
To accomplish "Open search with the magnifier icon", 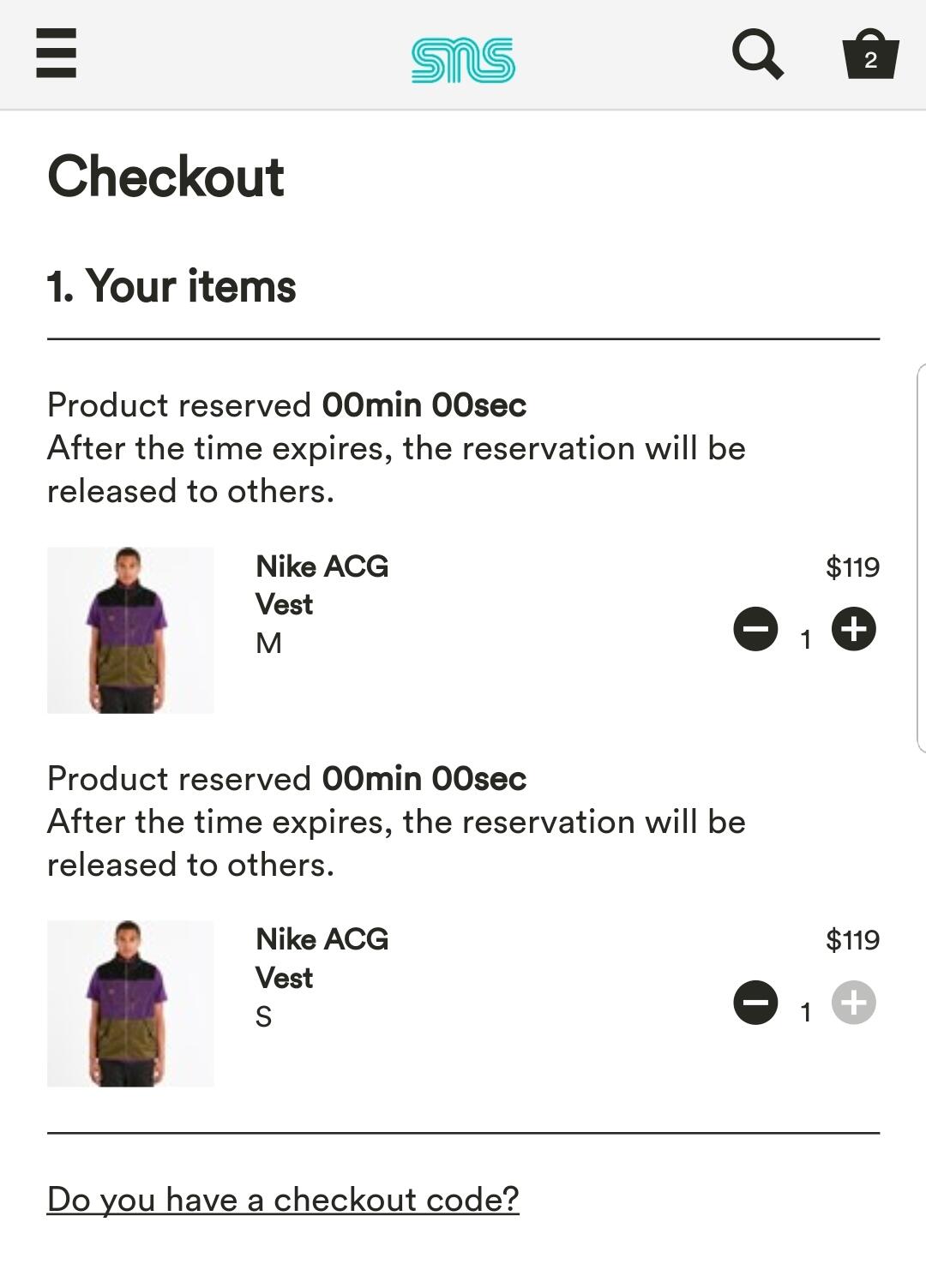I will click(x=758, y=55).
